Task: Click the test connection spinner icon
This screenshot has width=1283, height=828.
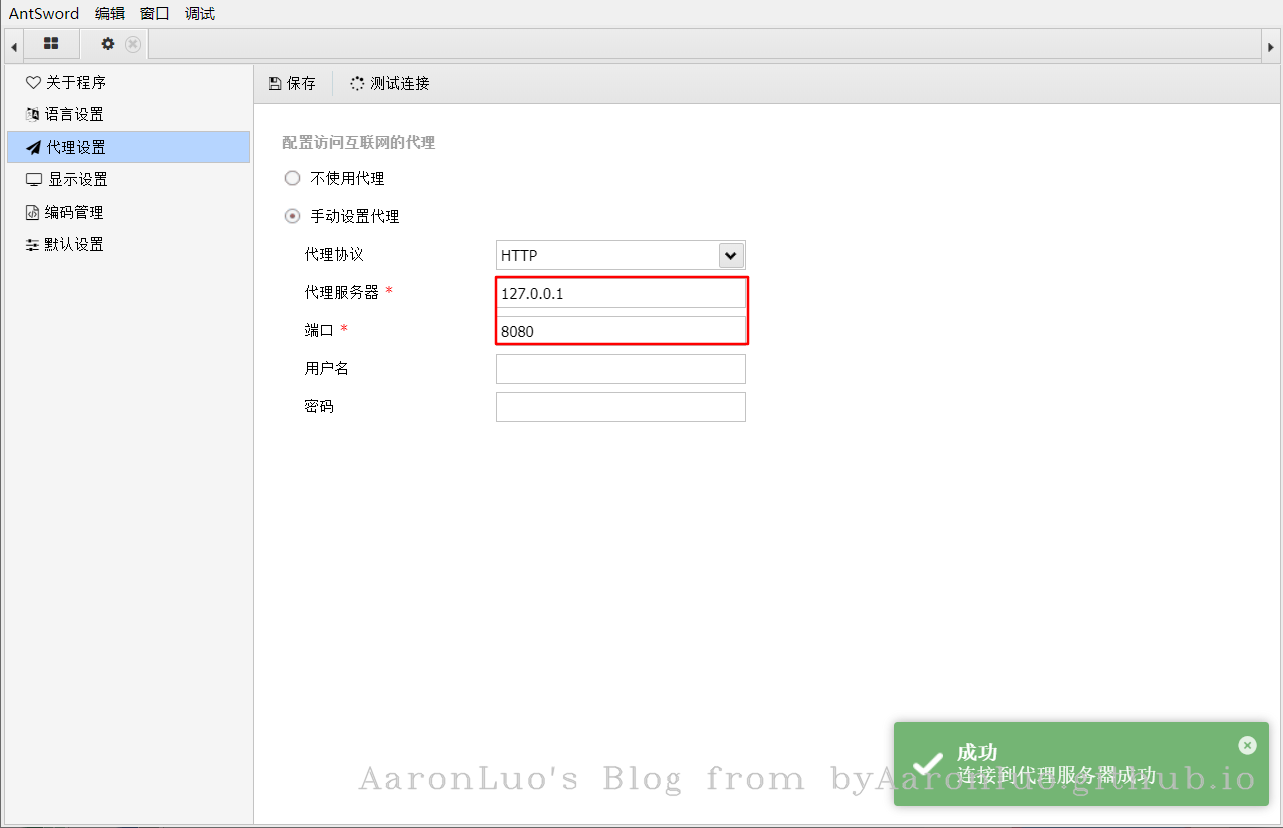Action: tap(357, 84)
